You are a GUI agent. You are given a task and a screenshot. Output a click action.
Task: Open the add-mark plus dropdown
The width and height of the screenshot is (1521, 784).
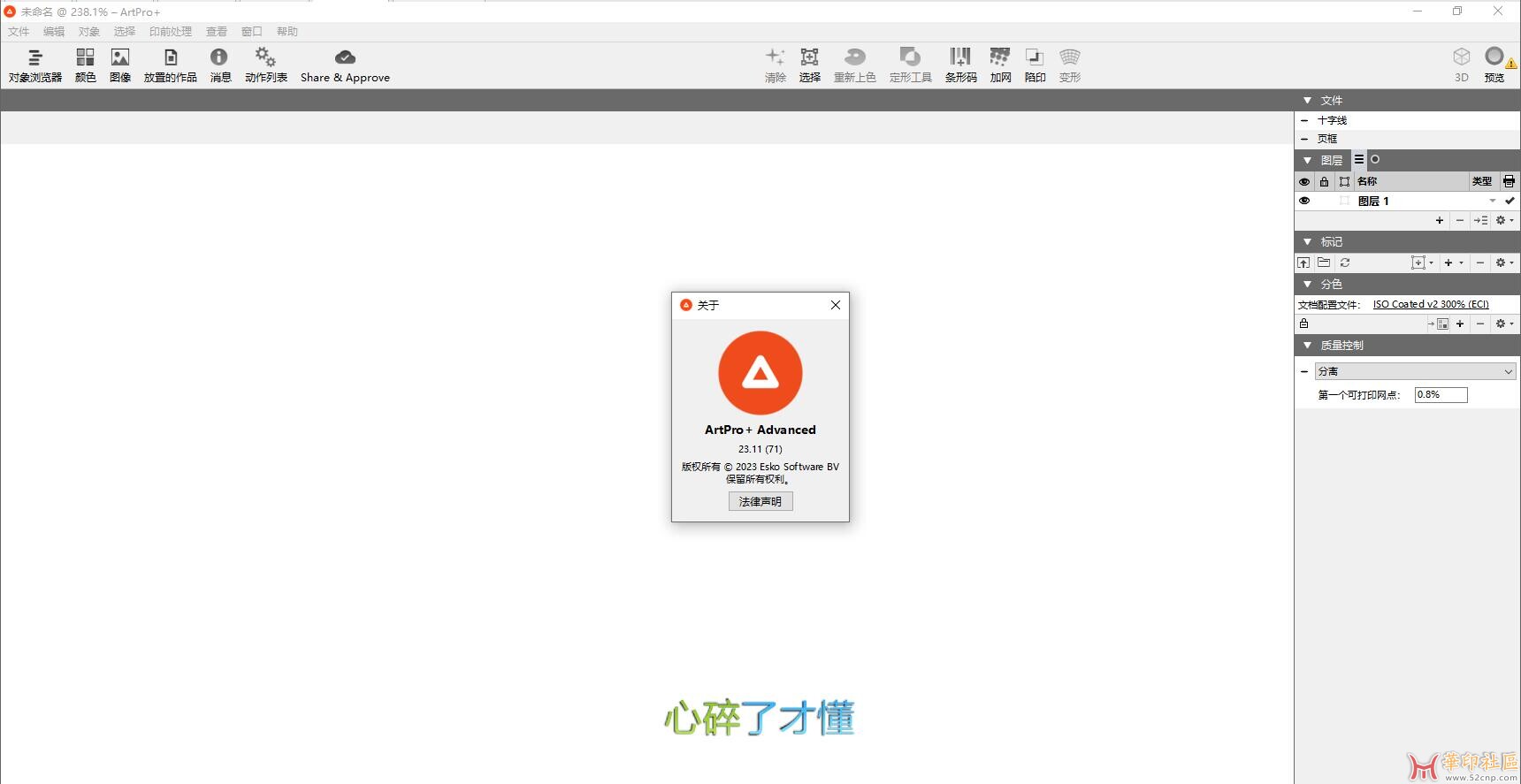pyautogui.click(x=1454, y=263)
